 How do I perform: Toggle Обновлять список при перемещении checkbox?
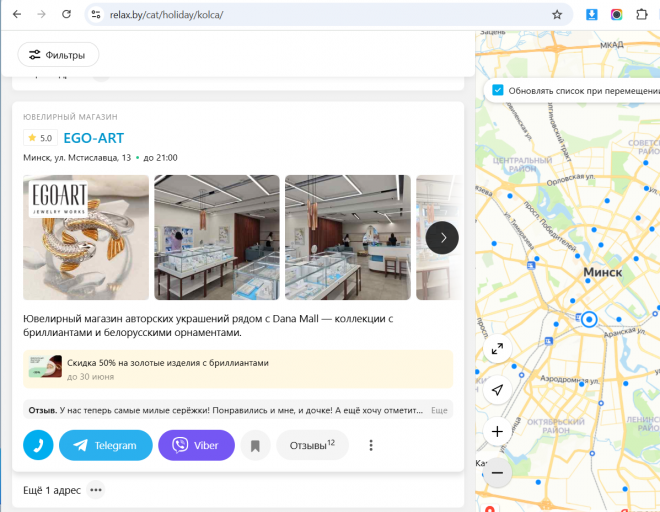click(x=498, y=90)
